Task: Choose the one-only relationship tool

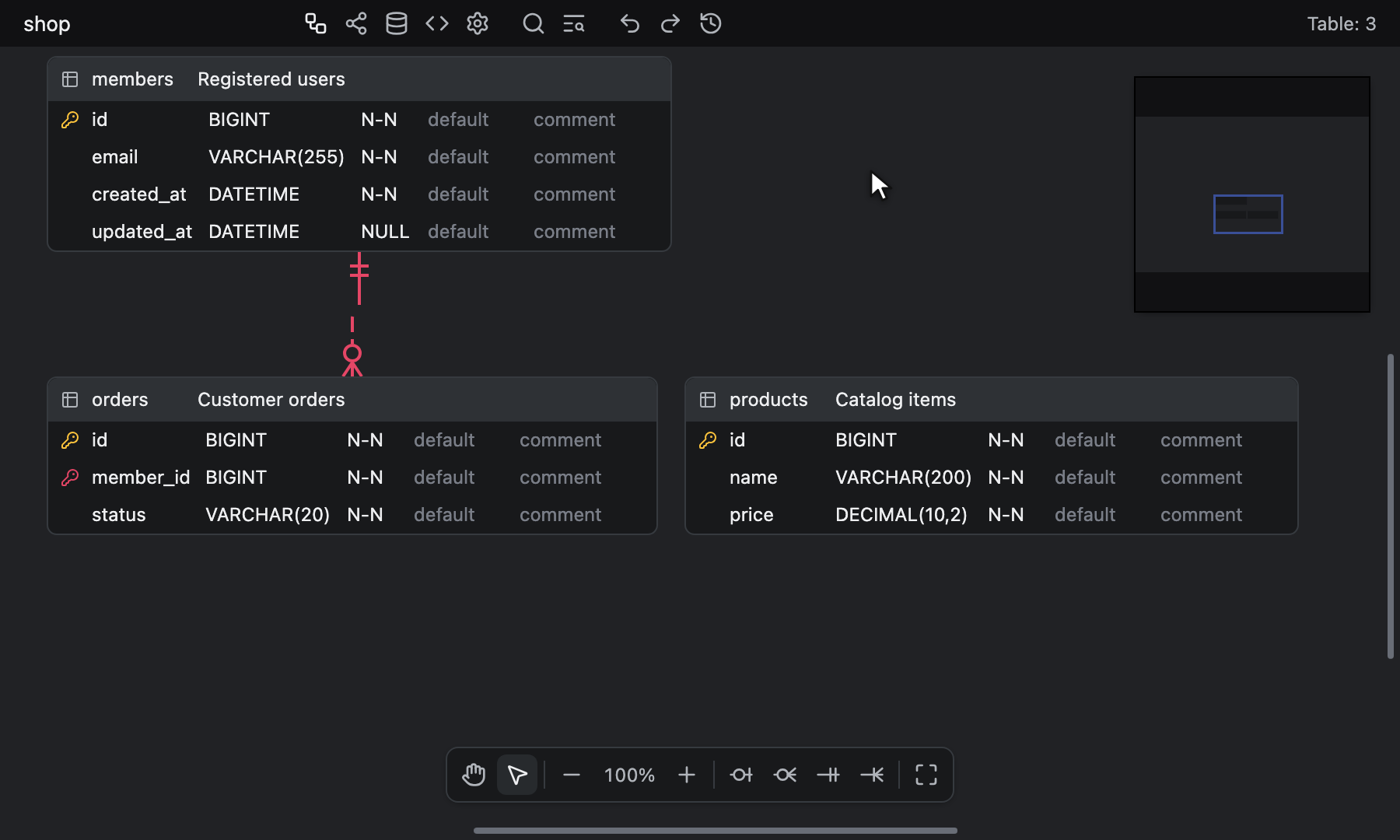Action: (x=828, y=775)
